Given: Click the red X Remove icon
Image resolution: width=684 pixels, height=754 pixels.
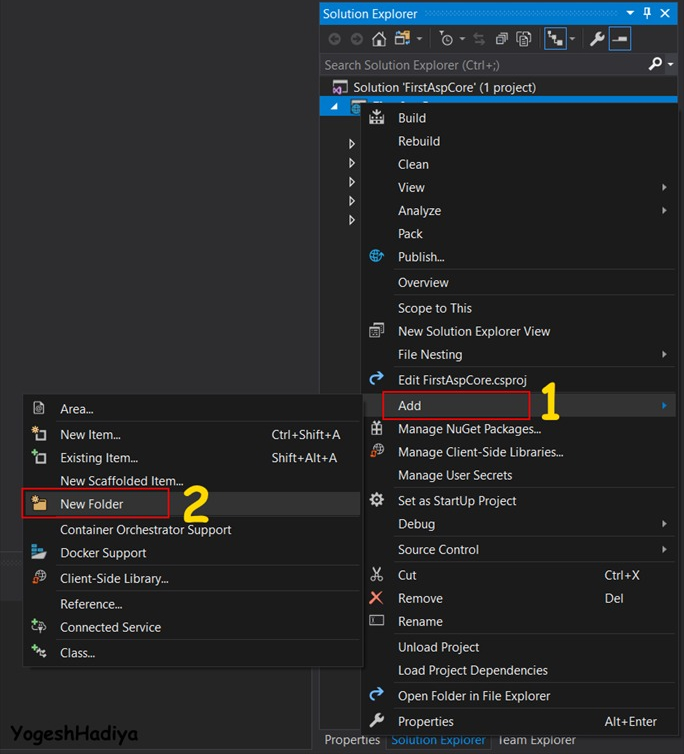Looking at the screenshot, I should 376,598.
